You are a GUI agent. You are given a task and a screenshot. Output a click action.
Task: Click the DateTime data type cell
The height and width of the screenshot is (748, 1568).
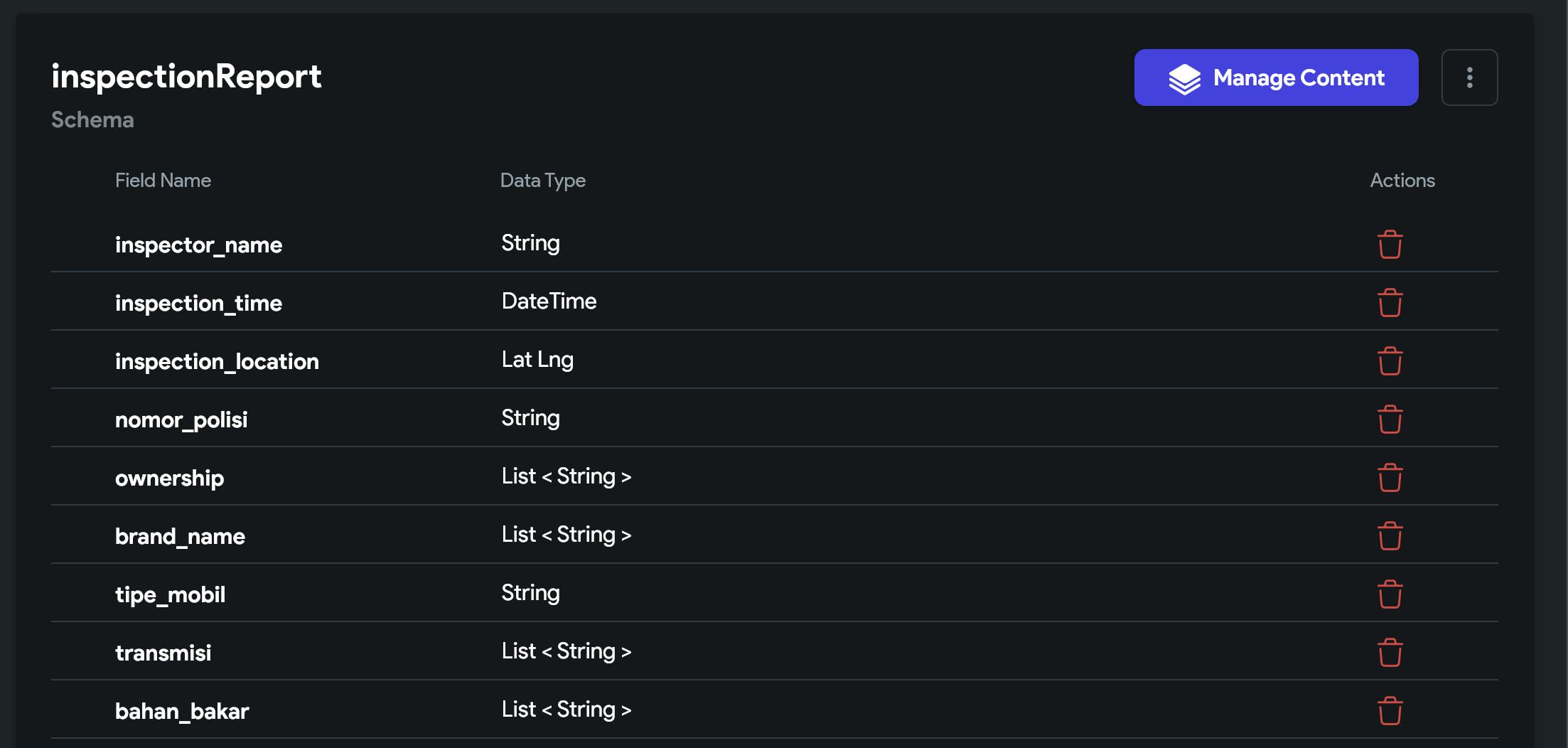coord(549,301)
